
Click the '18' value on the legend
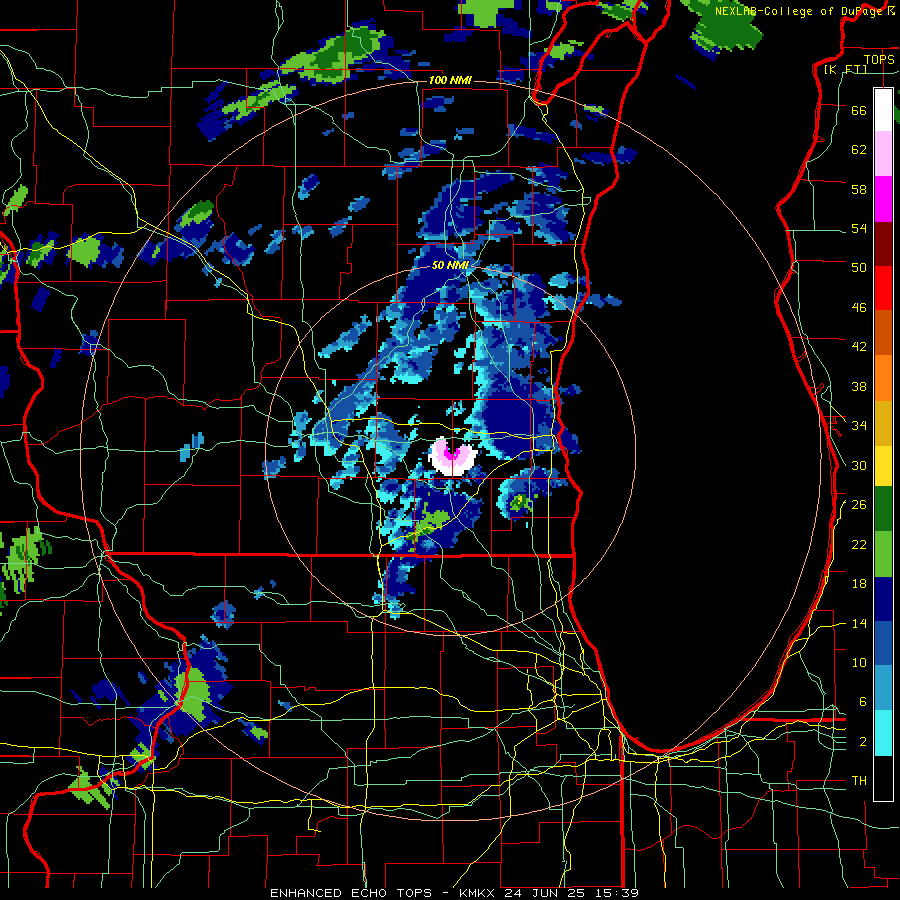click(x=859, y=584)
